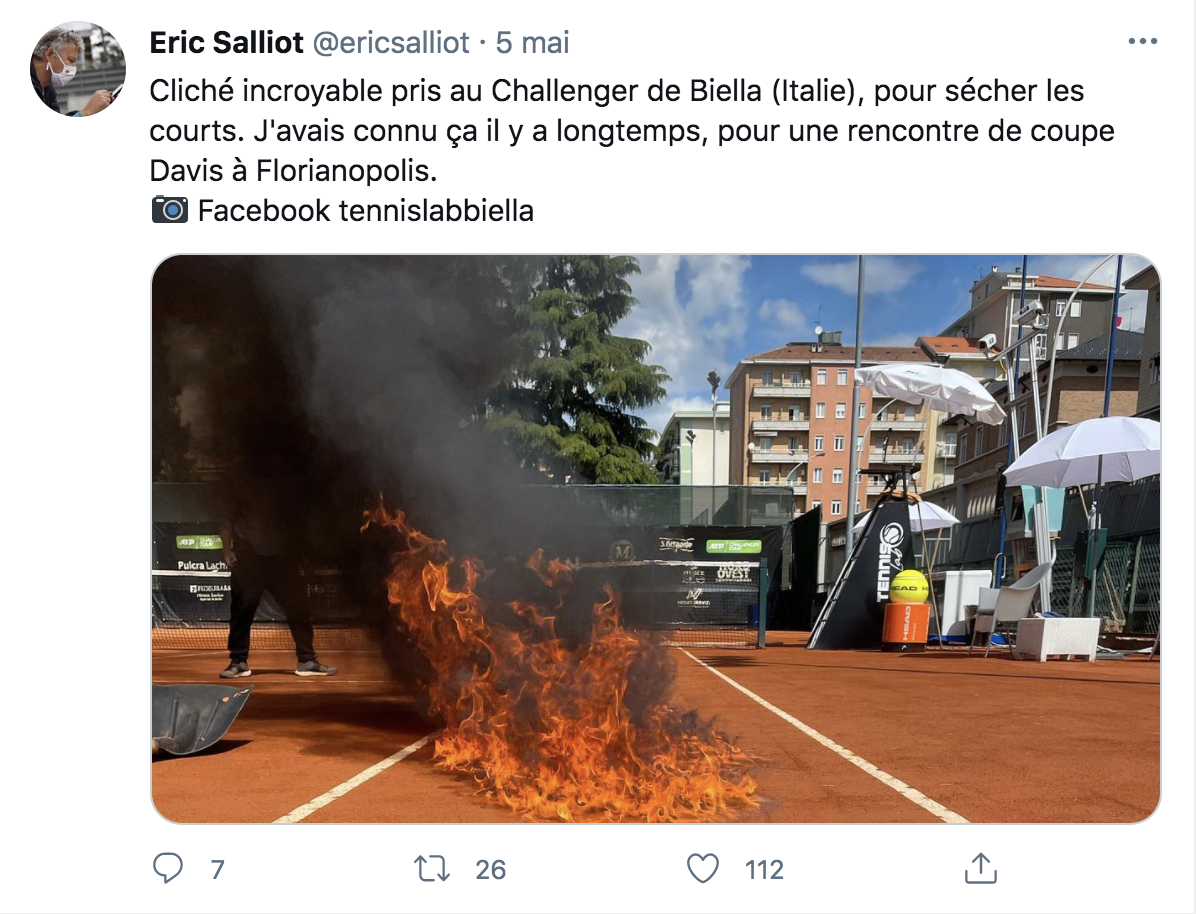This screenshot has height=914, width=1196.
Task: Open the three-dot more options menu
Action: pos(1142,41)
